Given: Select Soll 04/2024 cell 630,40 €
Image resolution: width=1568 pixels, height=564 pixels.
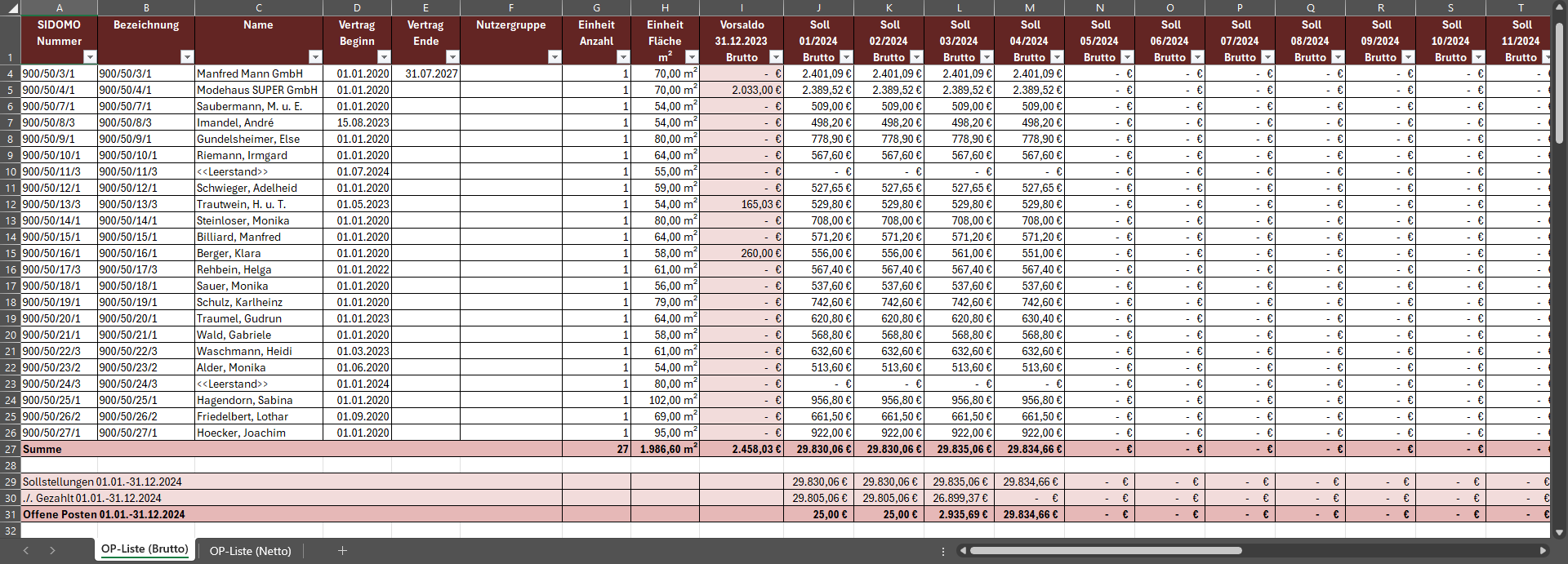Looking at the screenshot, I should click(x=1030, y=318).
